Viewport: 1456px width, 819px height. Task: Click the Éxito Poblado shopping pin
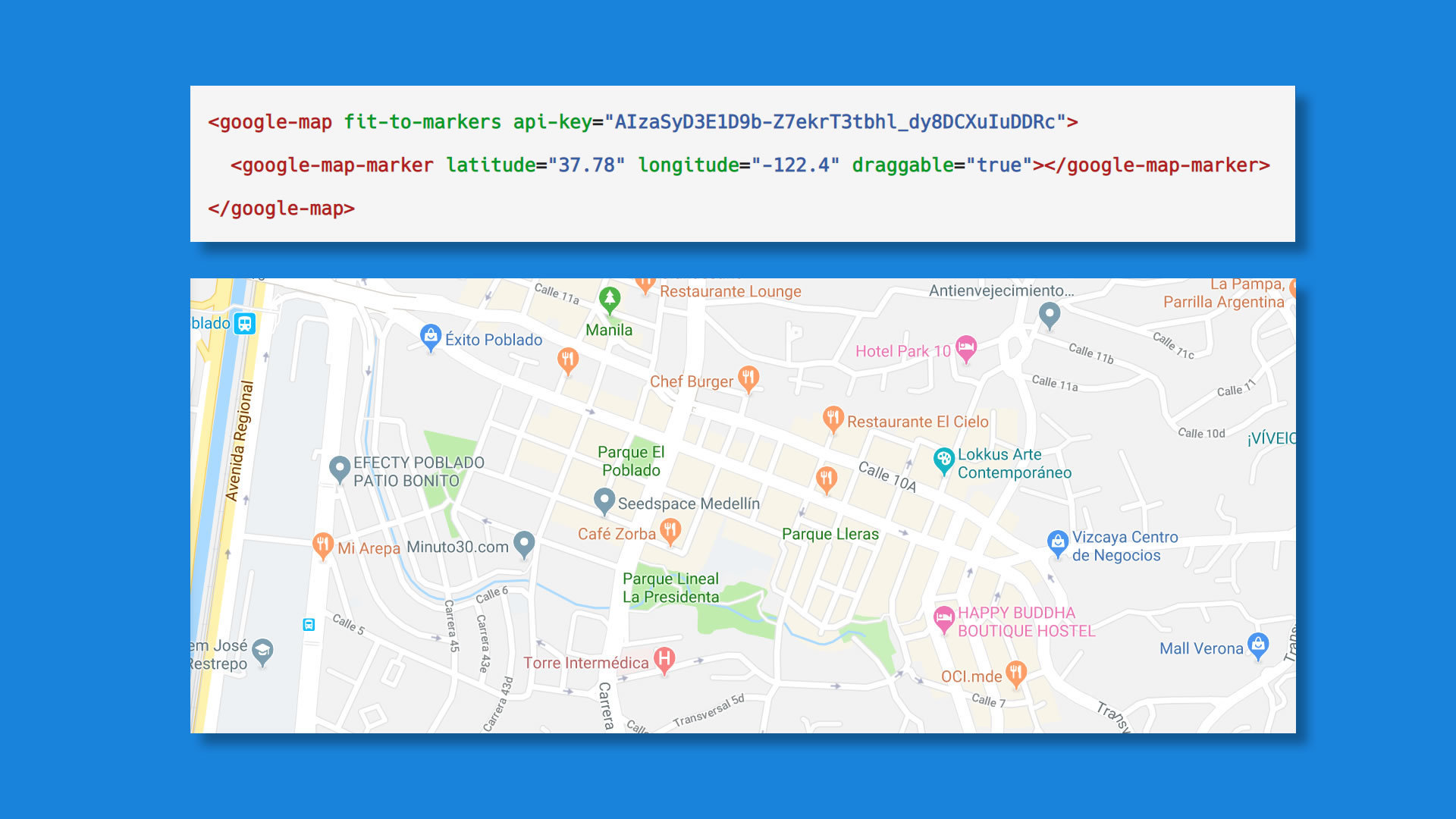coord(431,337)
